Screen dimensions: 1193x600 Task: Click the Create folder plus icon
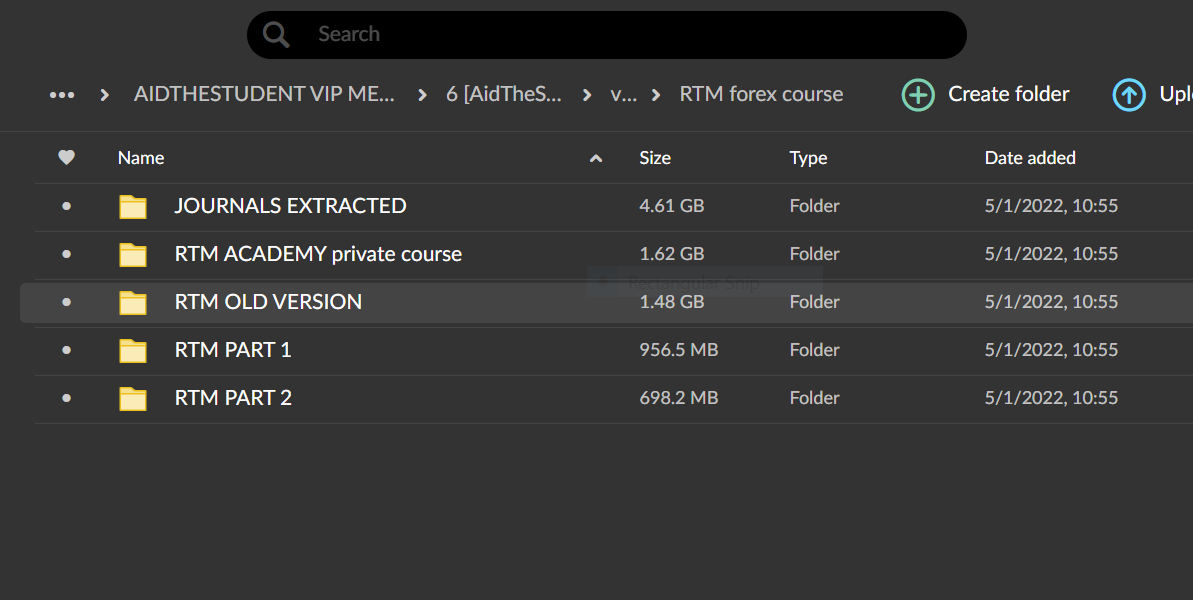(x=918, y=95)
